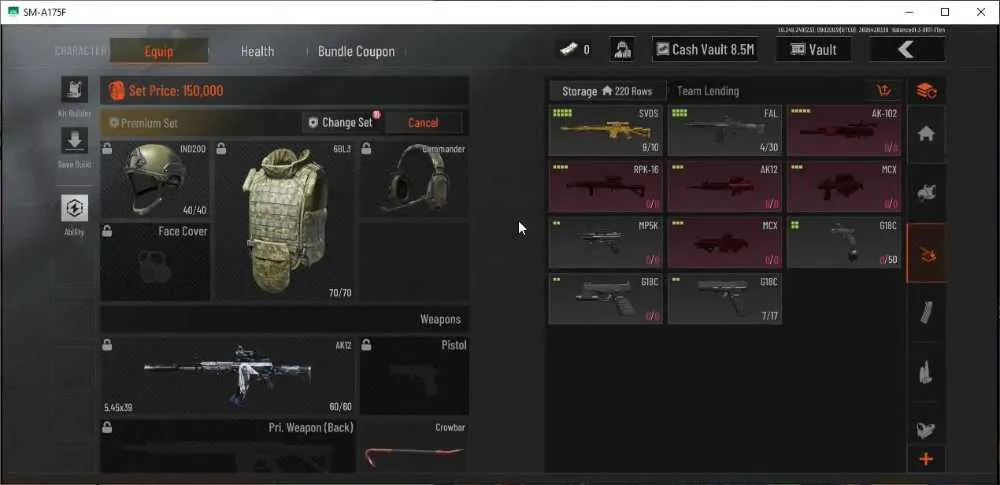Select the highlighted weapons category icon in the sidebar
This screenshot has height=485, width=1000.
point(926,253)
